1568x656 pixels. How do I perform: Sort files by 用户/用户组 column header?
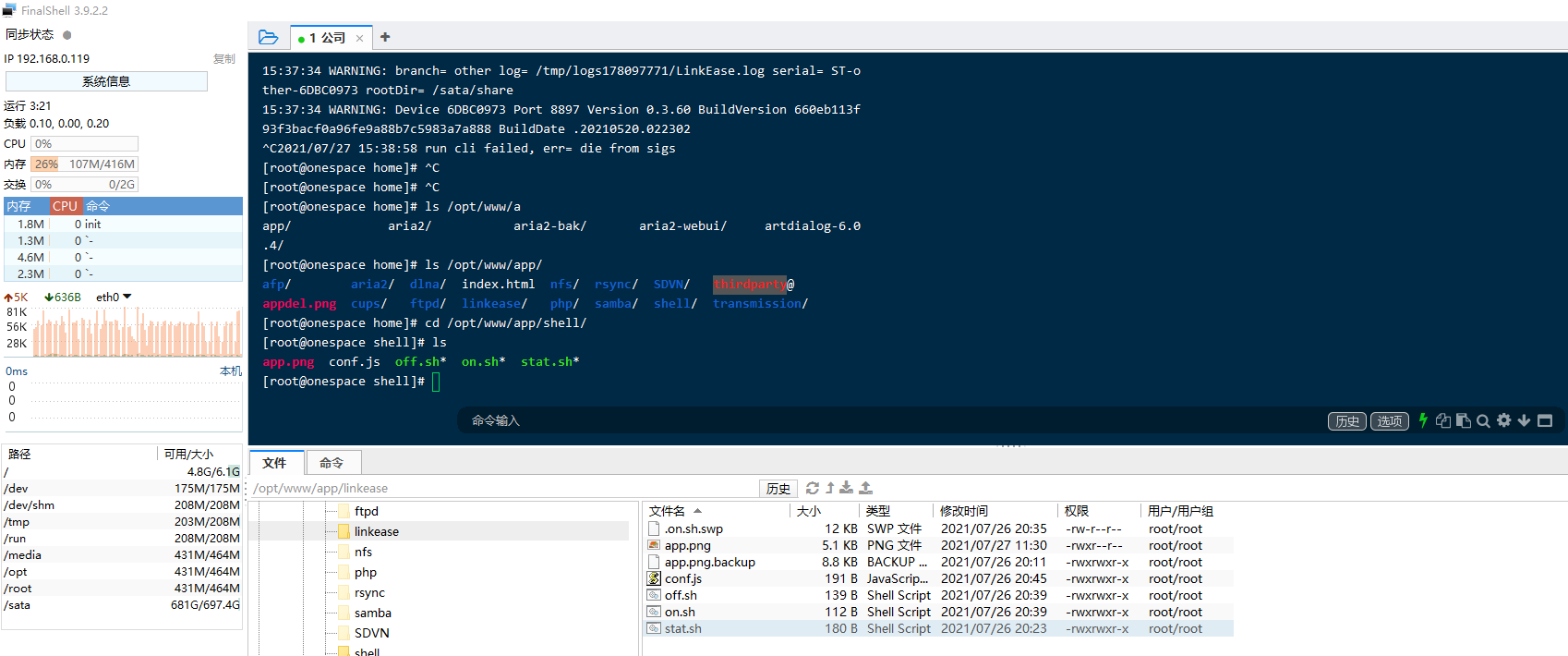tap(1187, 511)
